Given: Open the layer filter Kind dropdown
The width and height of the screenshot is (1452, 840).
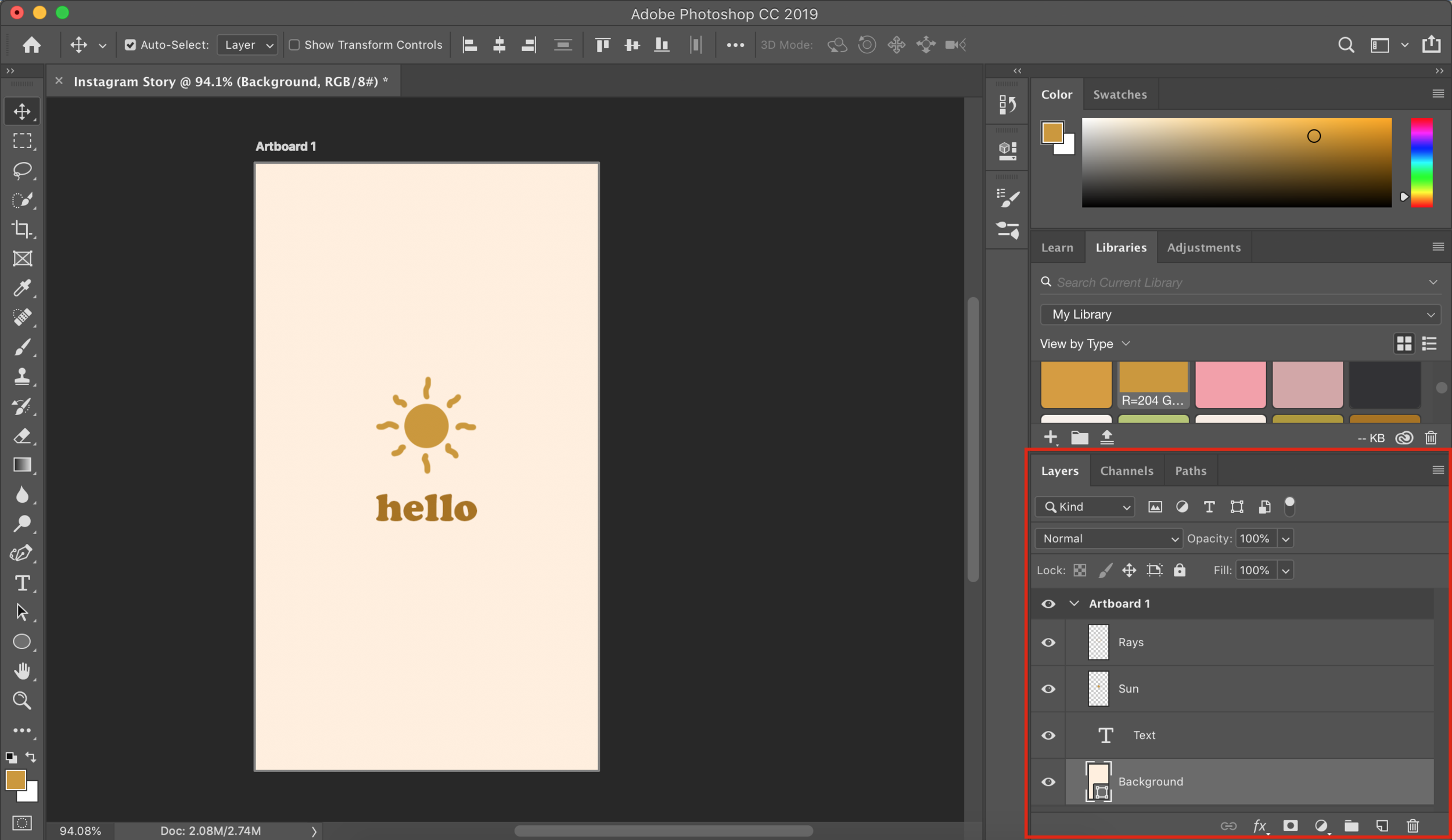Looking at the screenshot, I should click(1085, 507).
